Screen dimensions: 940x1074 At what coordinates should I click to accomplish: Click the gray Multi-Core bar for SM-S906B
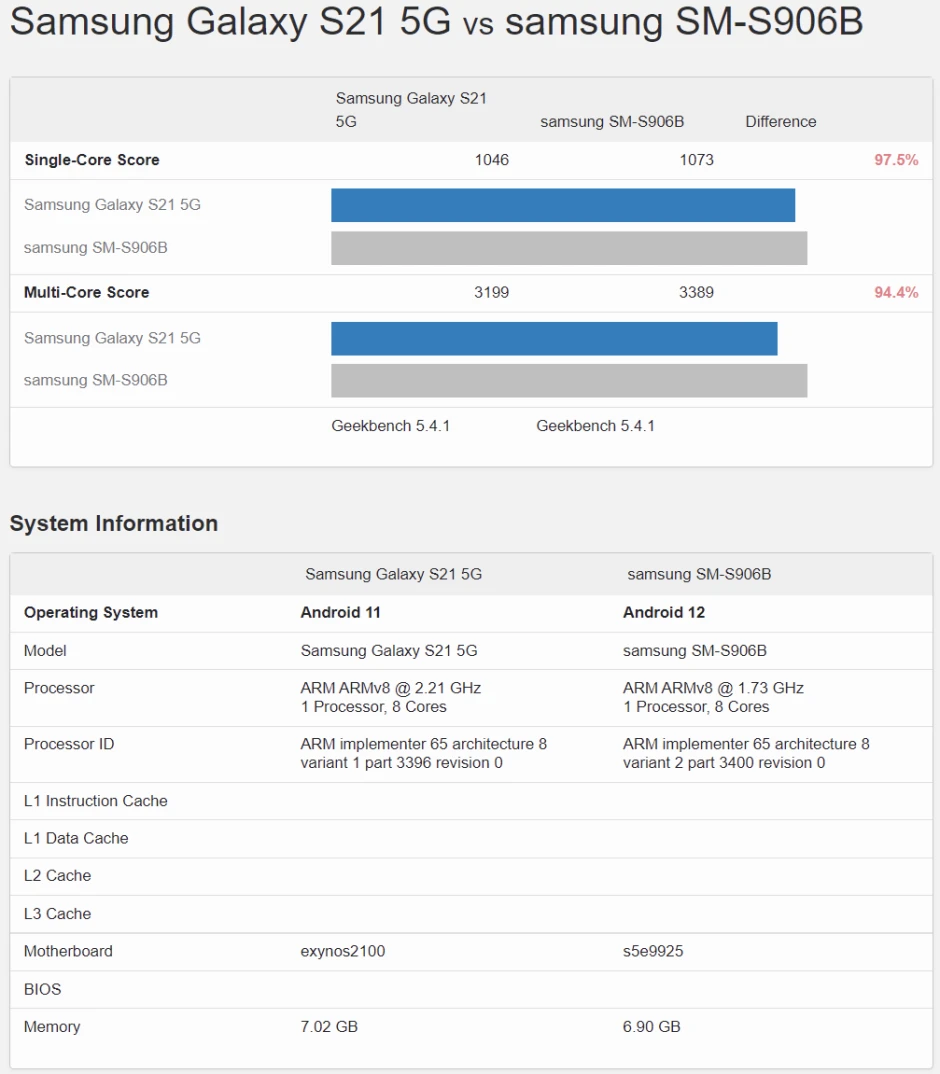(568, 381)
